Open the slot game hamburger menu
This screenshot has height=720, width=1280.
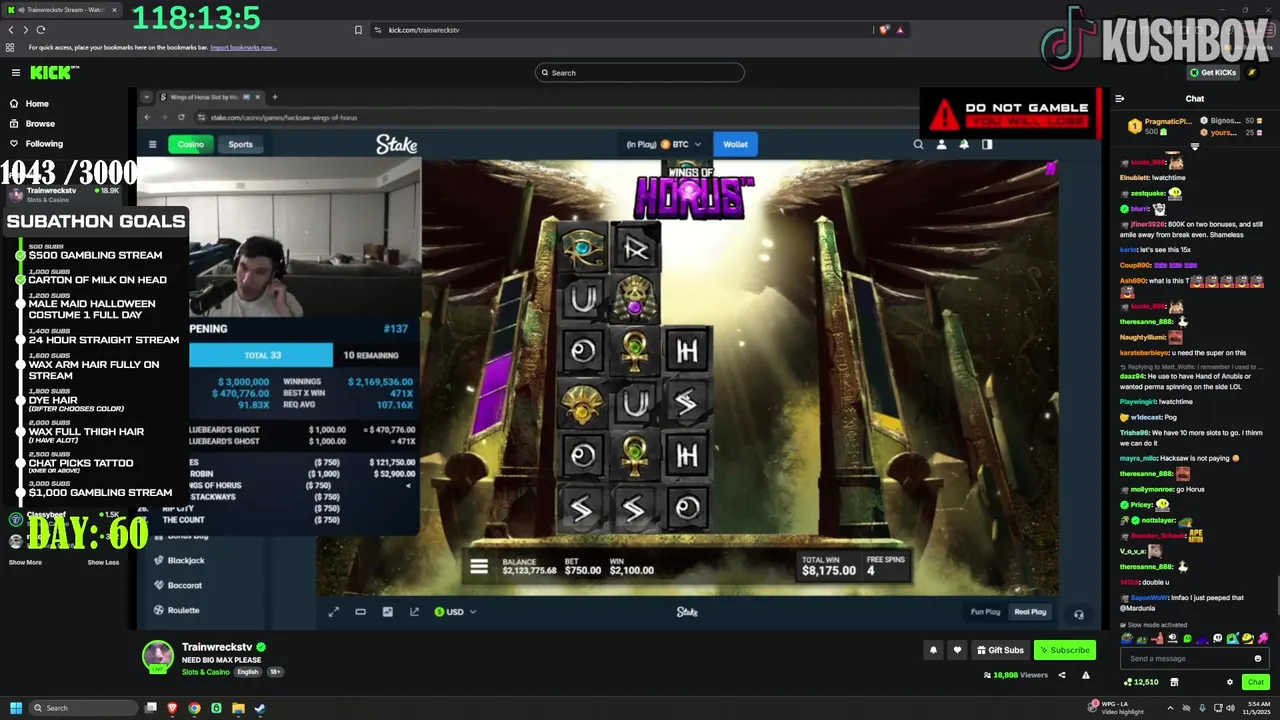pos(479,567)
